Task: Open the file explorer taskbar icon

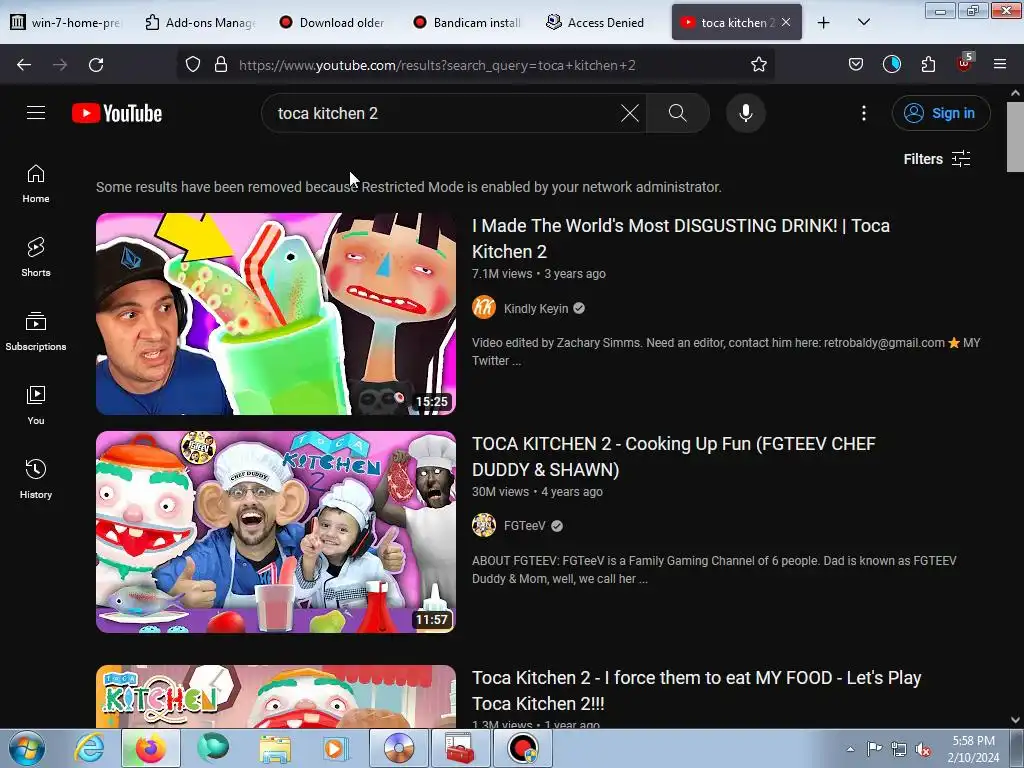Action: [x=275, y=748]
